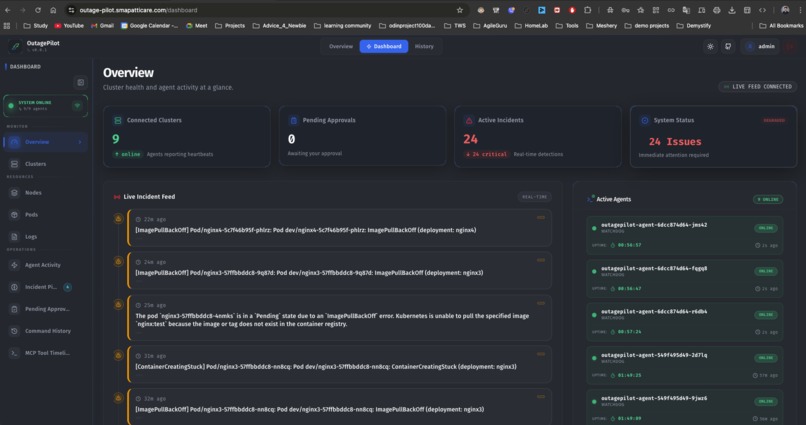806x425 pixels.
Task: Click the red logout icon beside admin
Action: click(790, 46)
